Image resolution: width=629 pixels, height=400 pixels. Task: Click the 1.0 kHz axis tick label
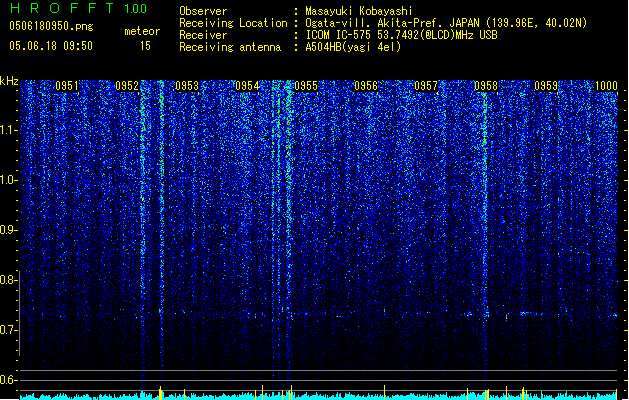pyautogui.click(x=8, y=180)
